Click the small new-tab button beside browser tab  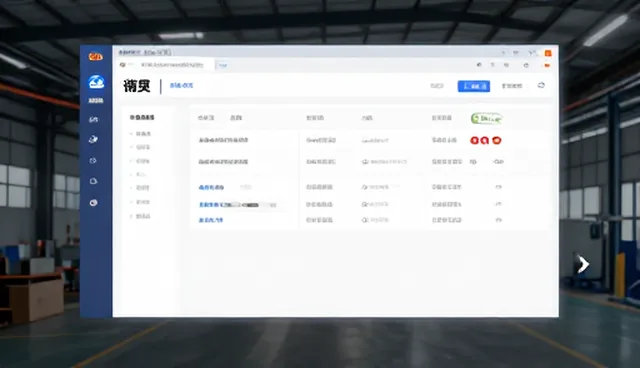click(223, 65)
